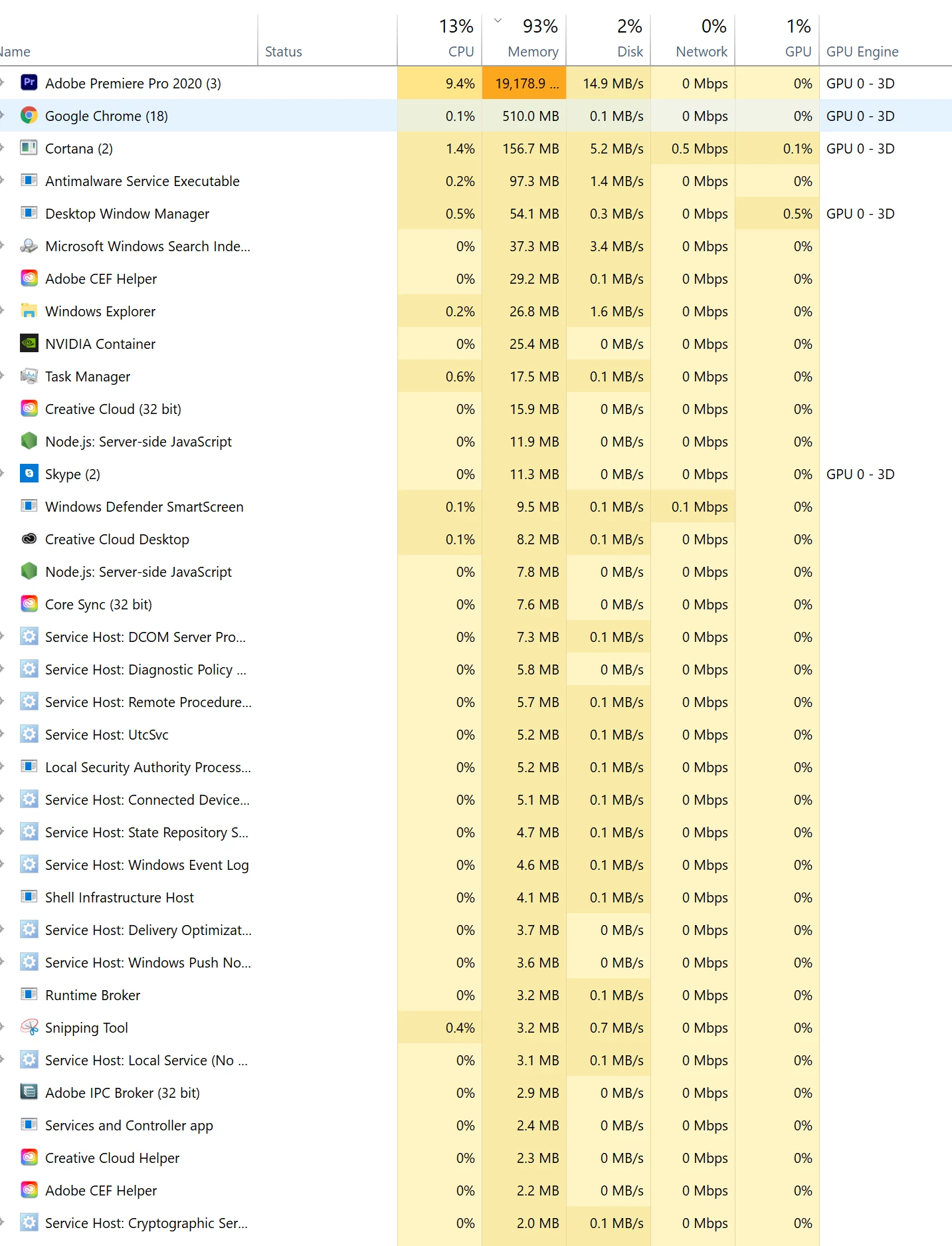Click the Snipping Tool scissors icon

[29, 1027]
